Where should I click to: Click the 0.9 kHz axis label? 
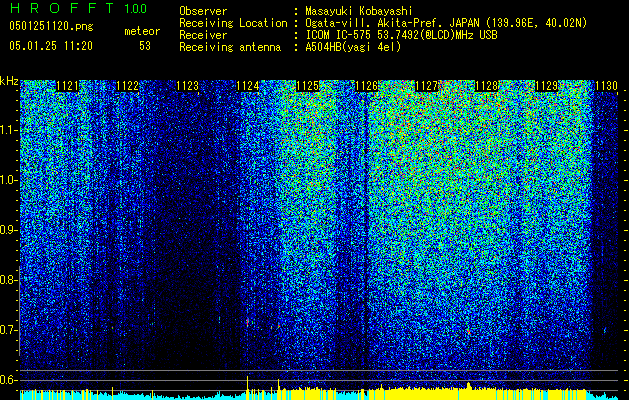[x=9, y=230]
